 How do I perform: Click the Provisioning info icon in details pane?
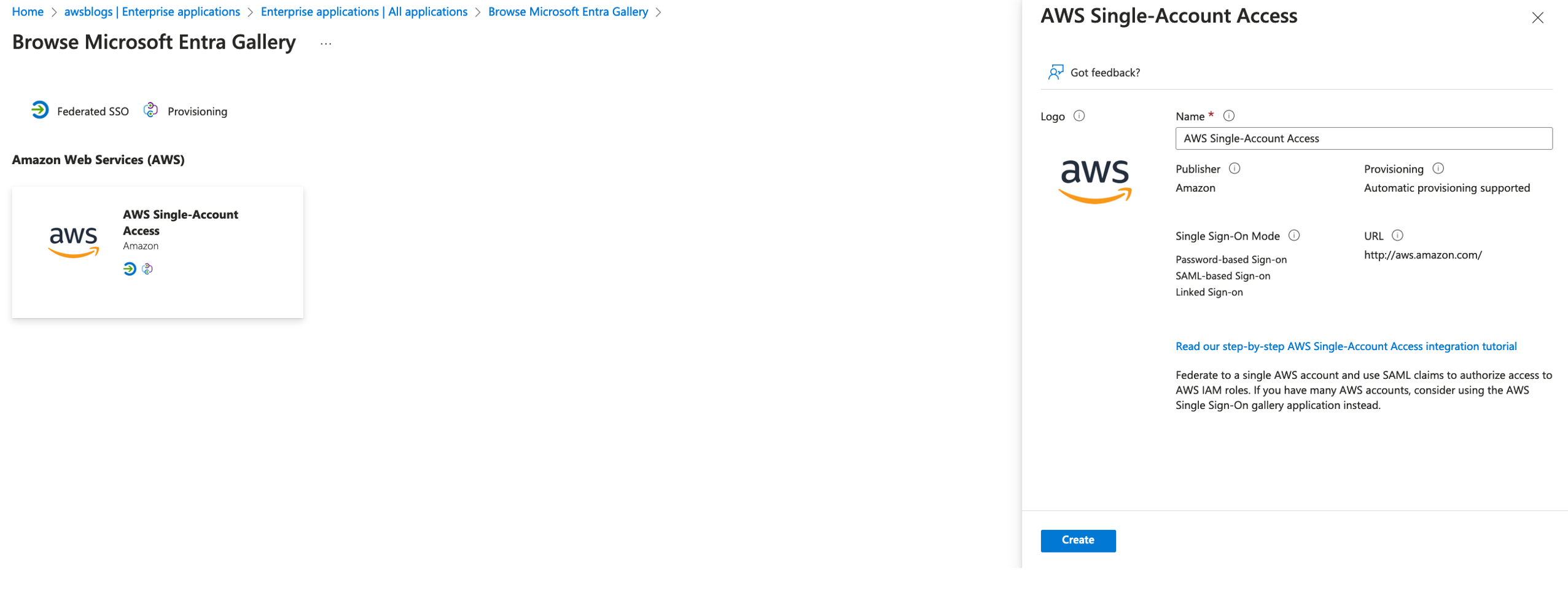tap(1438, 168)
